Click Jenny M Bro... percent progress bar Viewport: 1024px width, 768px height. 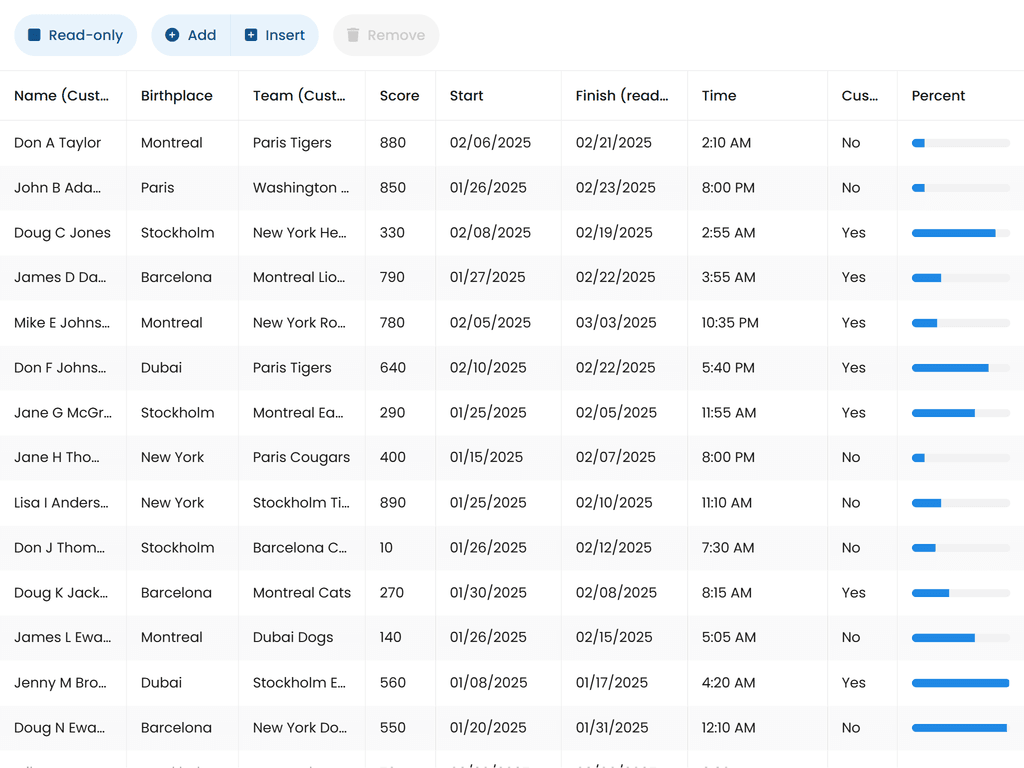(960, 683)
